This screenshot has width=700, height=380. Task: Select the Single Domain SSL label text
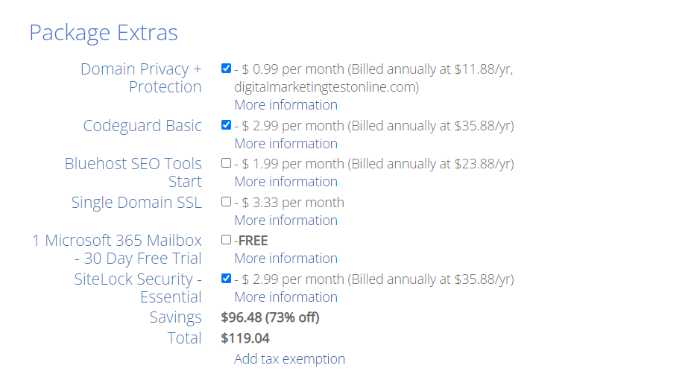pyautogui.click(x=137, y=203)
